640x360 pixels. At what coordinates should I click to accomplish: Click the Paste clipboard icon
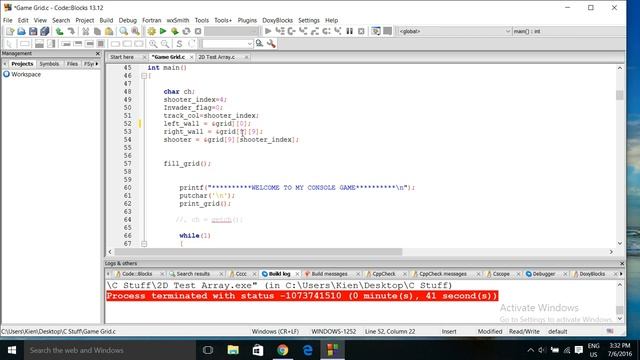tap(109, 31)
